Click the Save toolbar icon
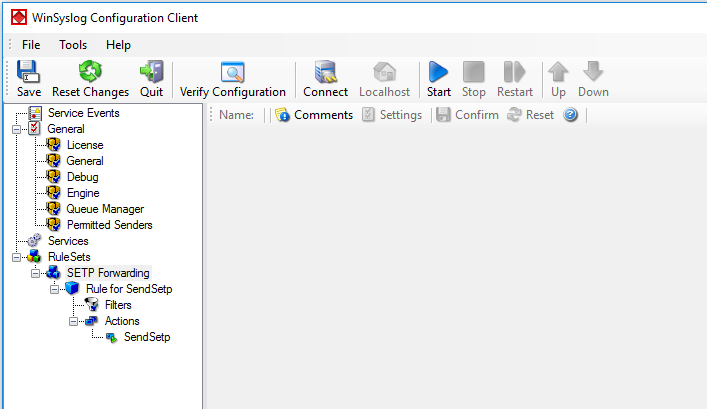707x409 pixels. pos(29,72)
